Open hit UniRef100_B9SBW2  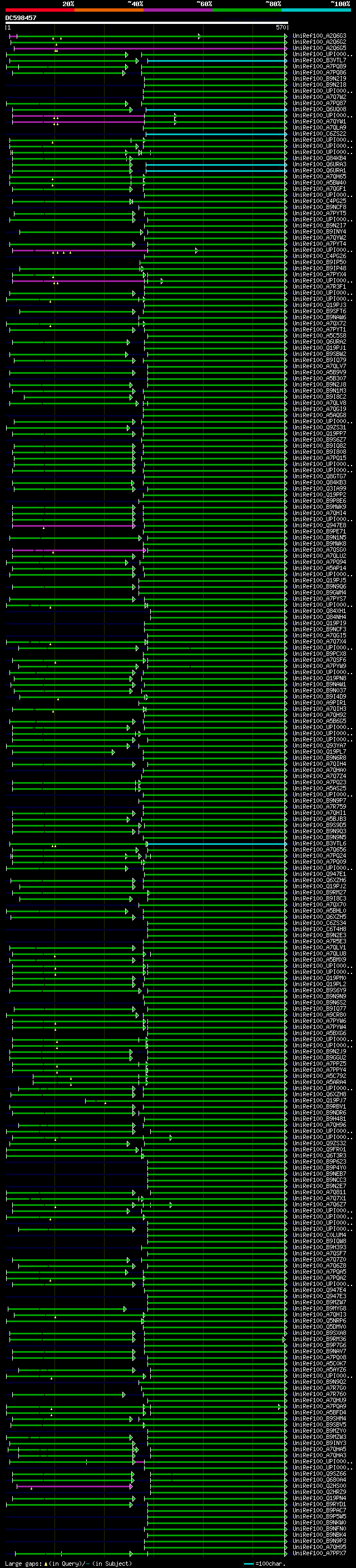click(x=319, y=354)
